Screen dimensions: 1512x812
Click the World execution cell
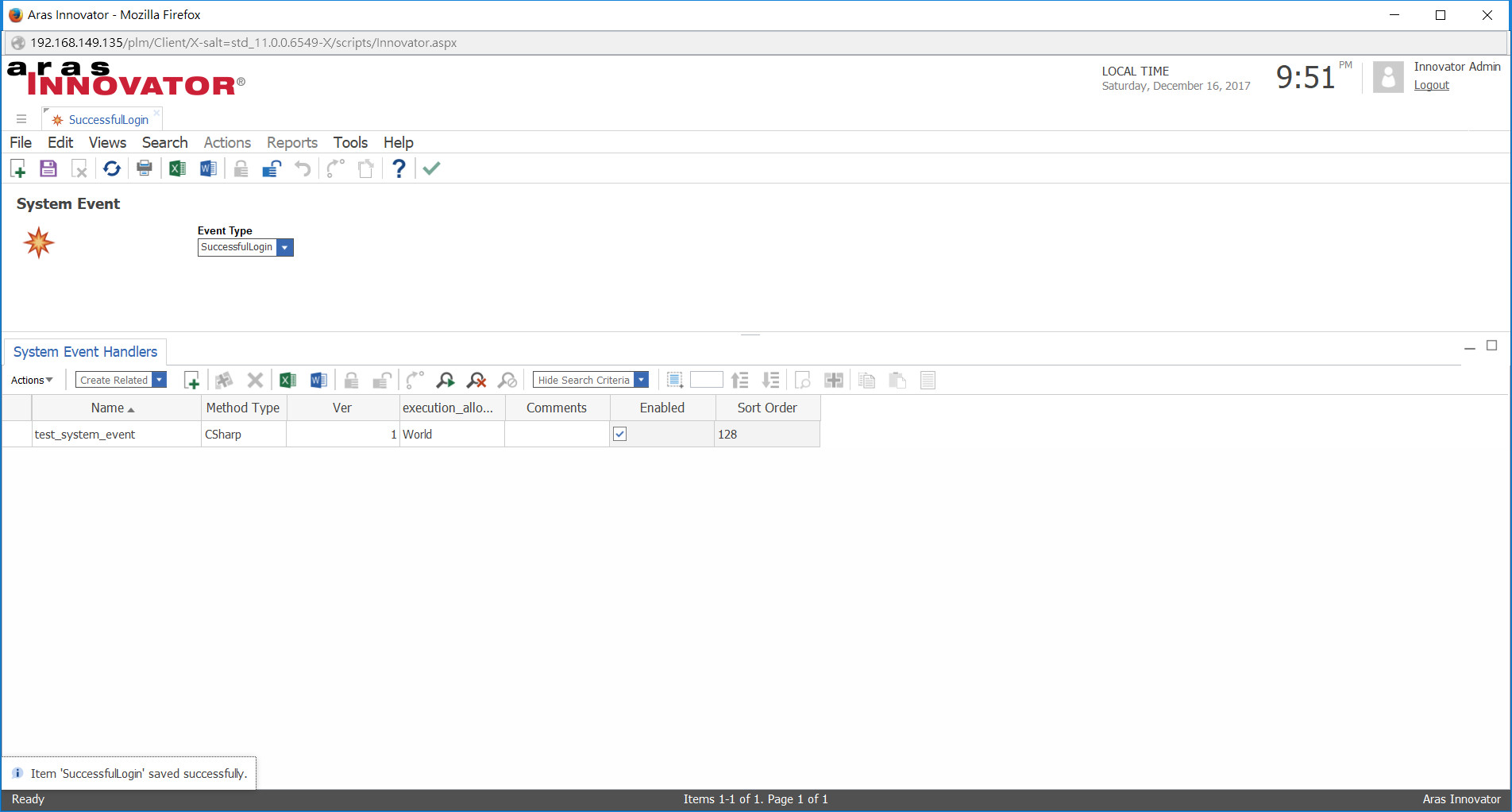[x=452, y=435]
